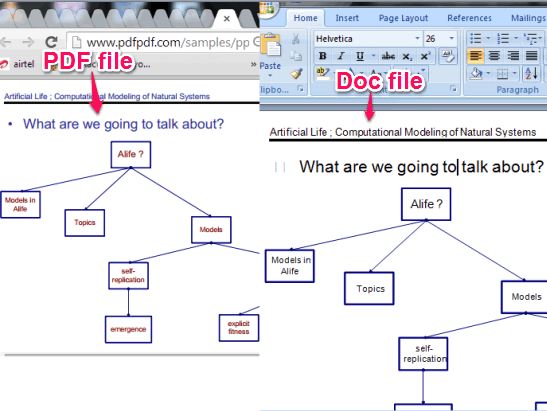
Task: Click the Numbering list icon
Action: [x=503, y=38]
